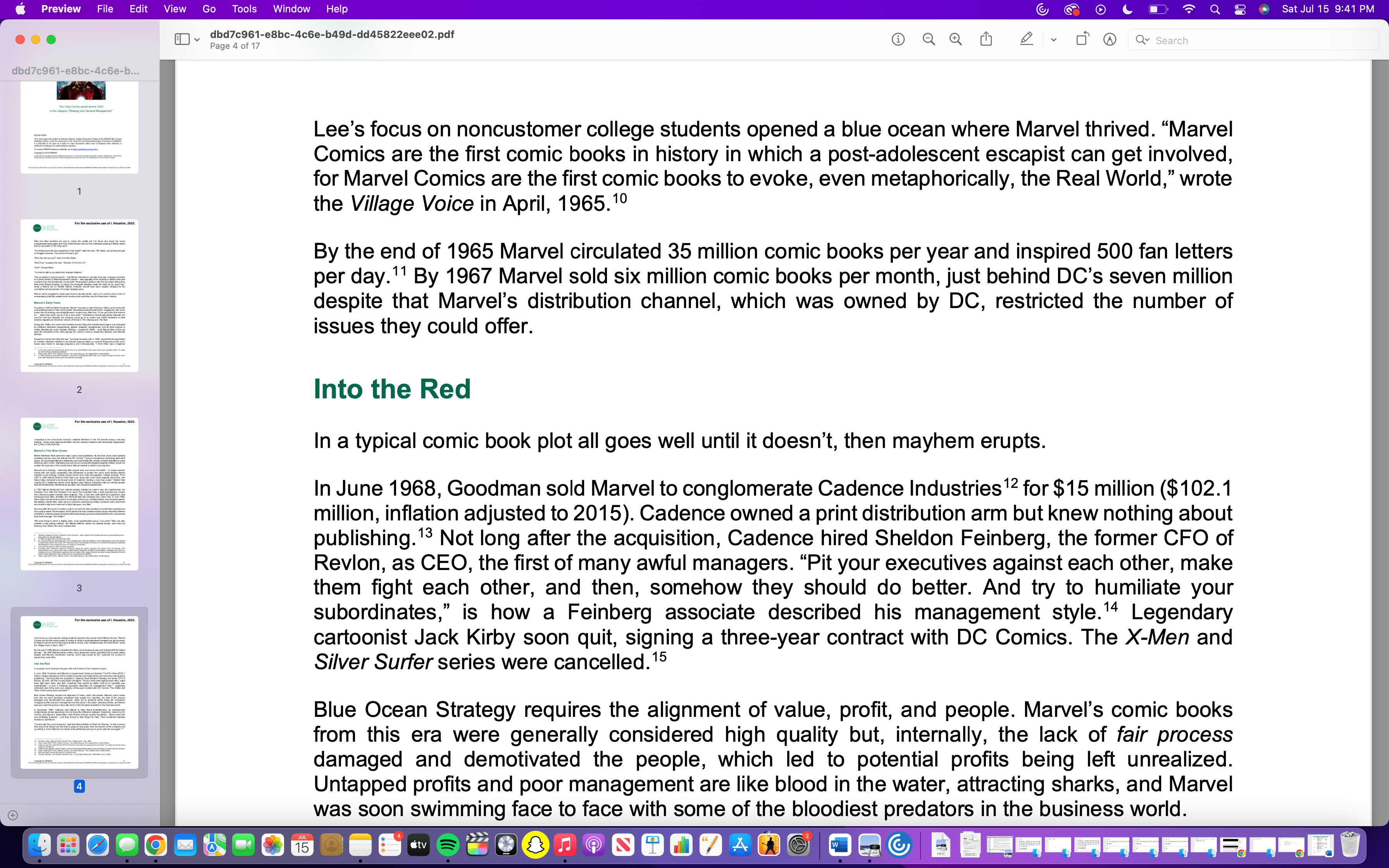Select the Highlight pen tool
The width and height of the screenshot is (1389, 868).
click(x=1026, y=40)
